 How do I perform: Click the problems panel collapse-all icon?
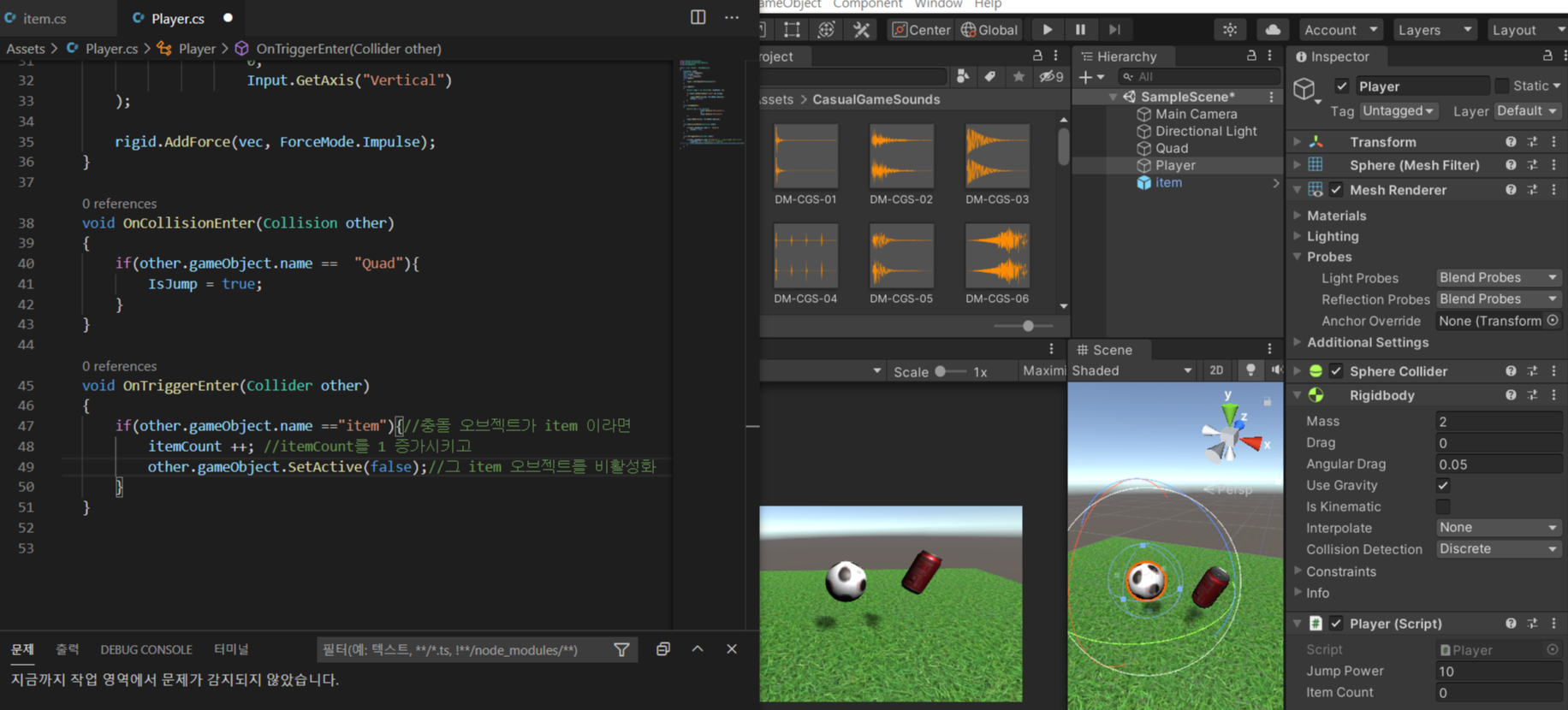(662, 649)
